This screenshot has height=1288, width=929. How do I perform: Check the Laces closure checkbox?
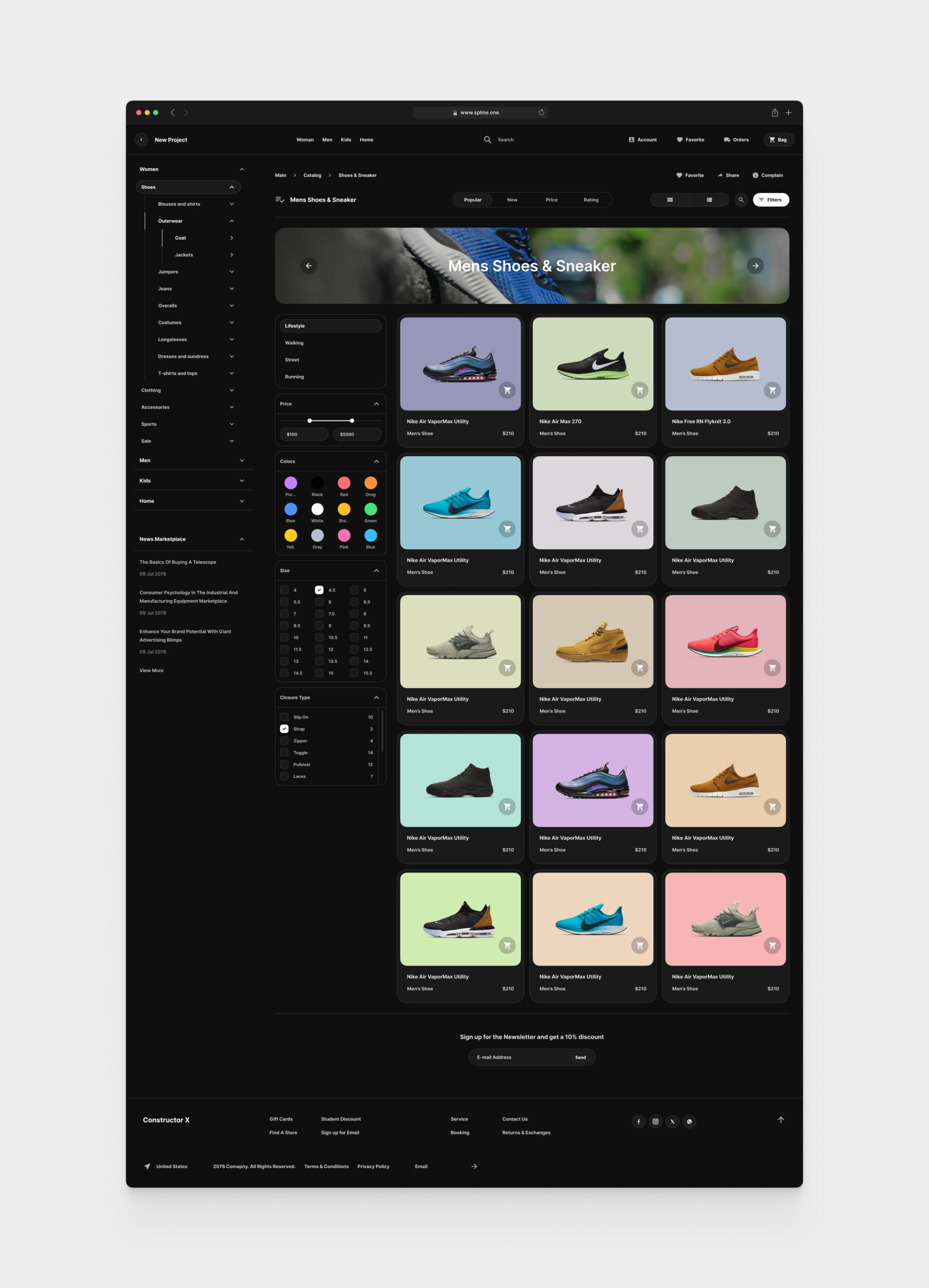pos(284,776)
